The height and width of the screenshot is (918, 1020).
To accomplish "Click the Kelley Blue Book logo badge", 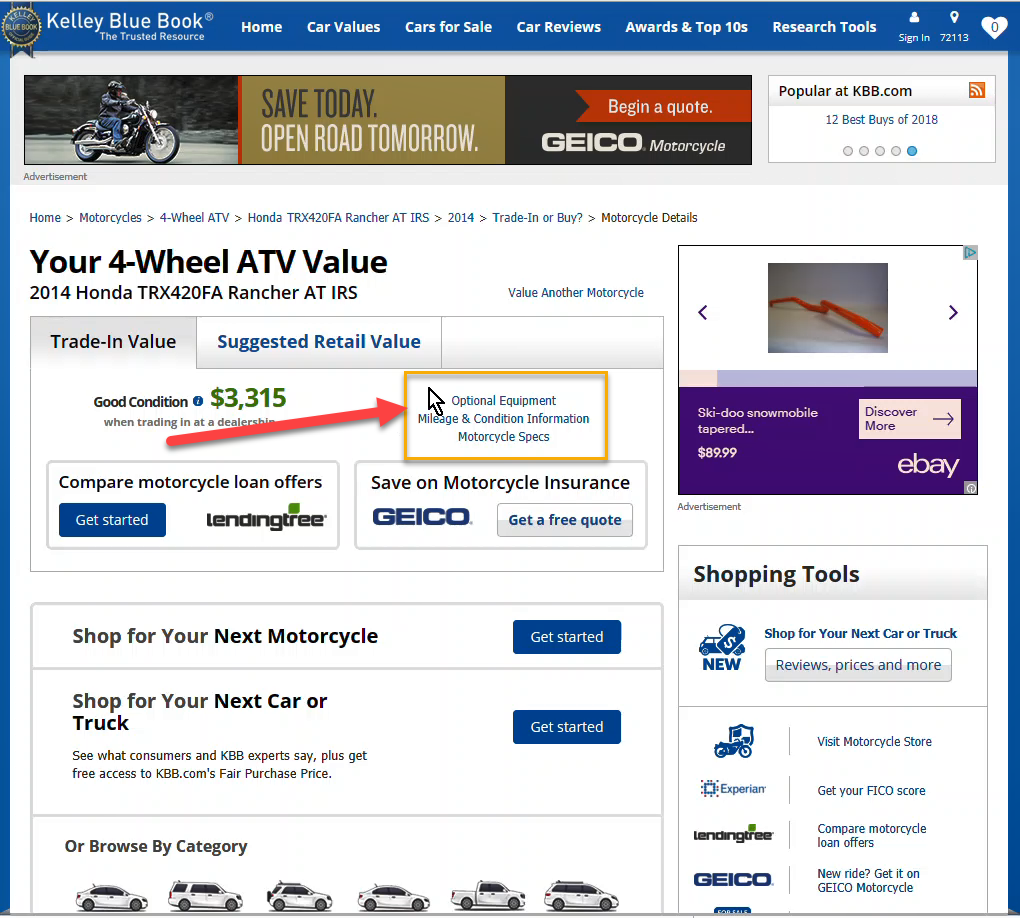I will point(21,29).
